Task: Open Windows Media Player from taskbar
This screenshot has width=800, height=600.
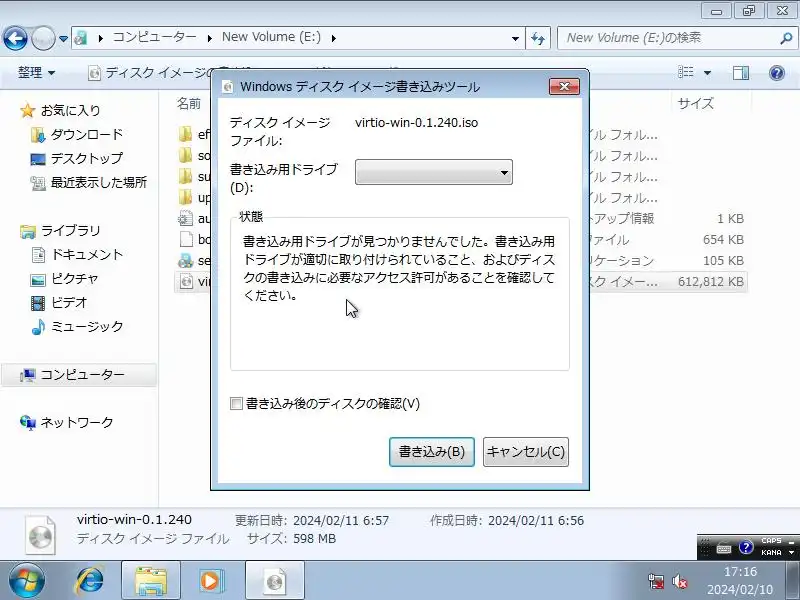Action: (x=210, y=581)
